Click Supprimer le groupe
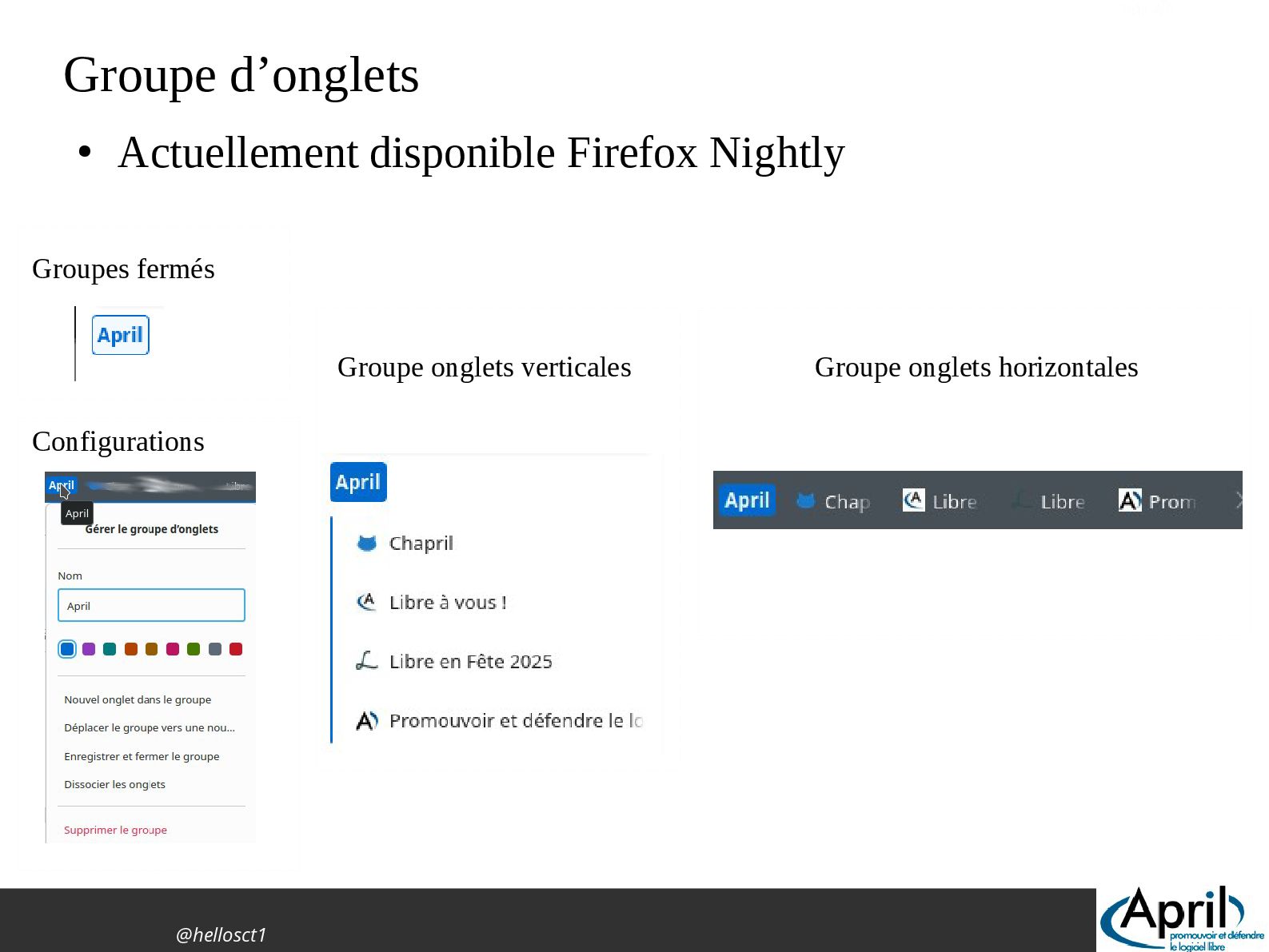The height and width of the screenshot is (952, 1269). click(115, 830)
